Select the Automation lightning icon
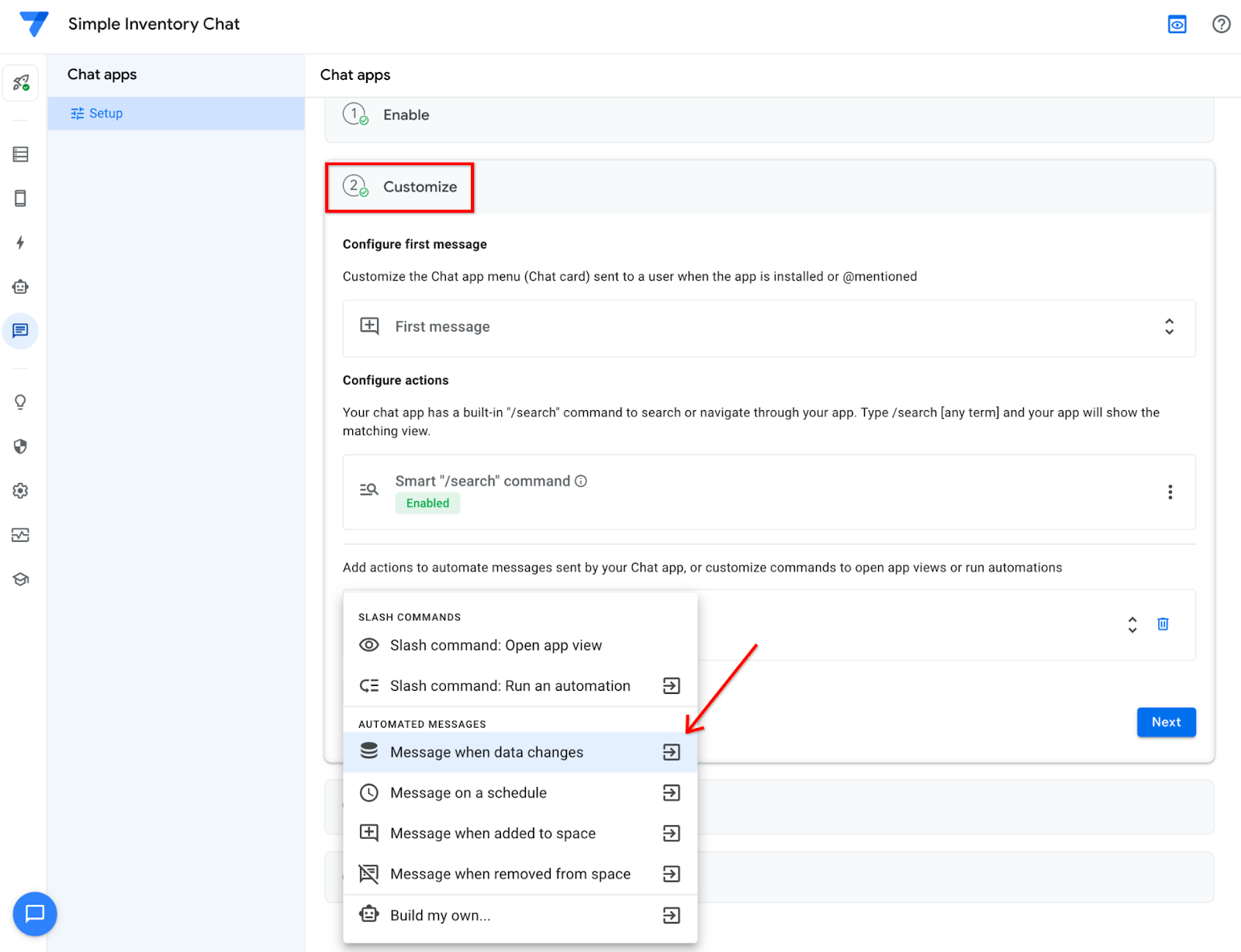 coord(20,243)
